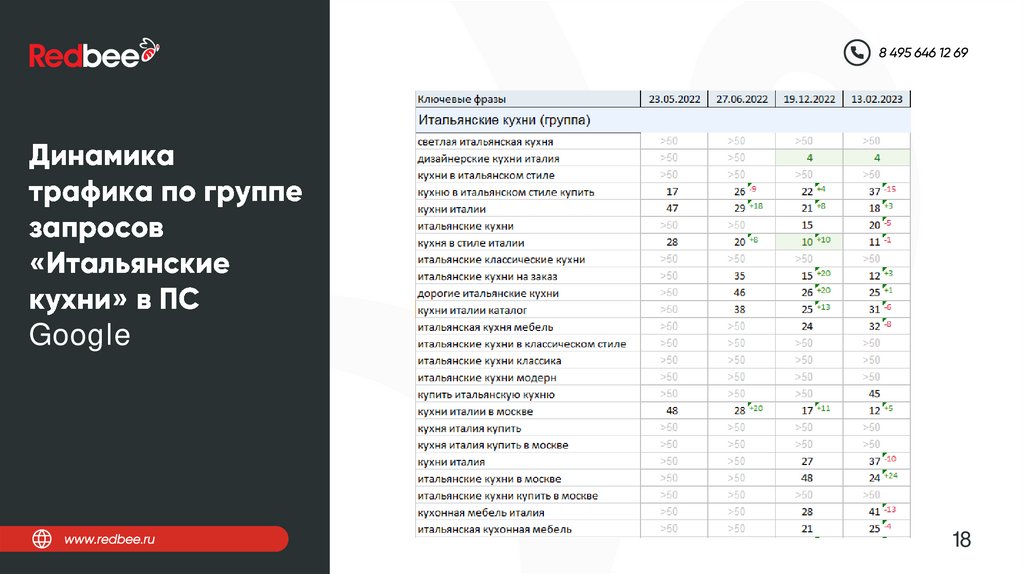The width and height of the screenshot is (1024, 574).
Task: Select row 'итальянские кухни на заказ'
Action: point(663,276)
